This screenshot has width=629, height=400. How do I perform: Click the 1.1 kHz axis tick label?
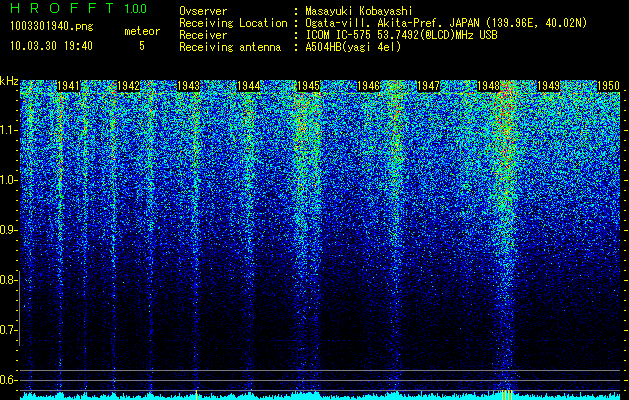(x=9, y=131)
